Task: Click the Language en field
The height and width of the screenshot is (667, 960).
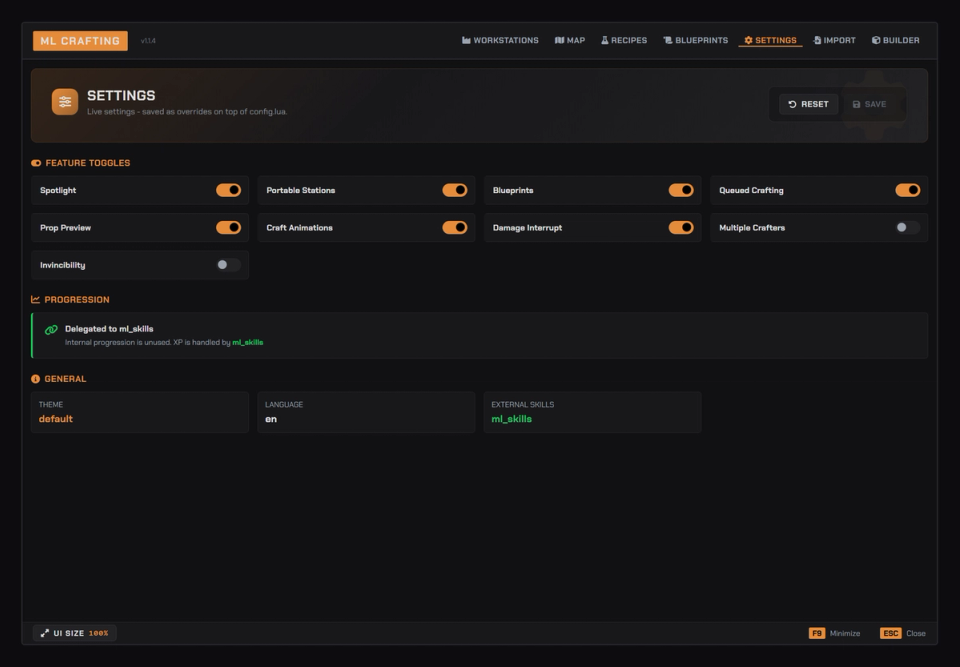Action: [366, 412]
